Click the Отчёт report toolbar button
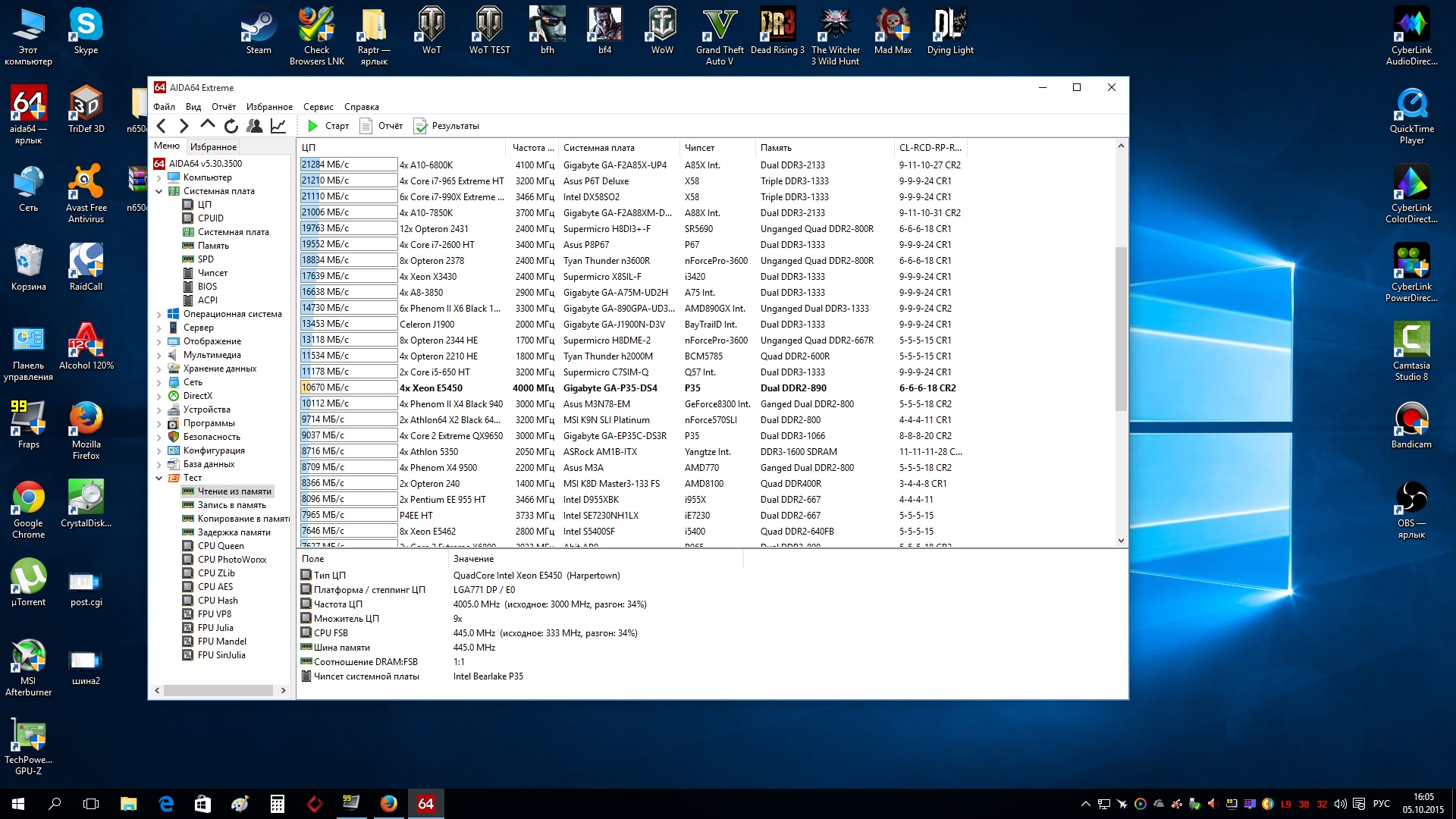Image resolution: width=1456 pixels, height=819 pixels. coord(381,126)
